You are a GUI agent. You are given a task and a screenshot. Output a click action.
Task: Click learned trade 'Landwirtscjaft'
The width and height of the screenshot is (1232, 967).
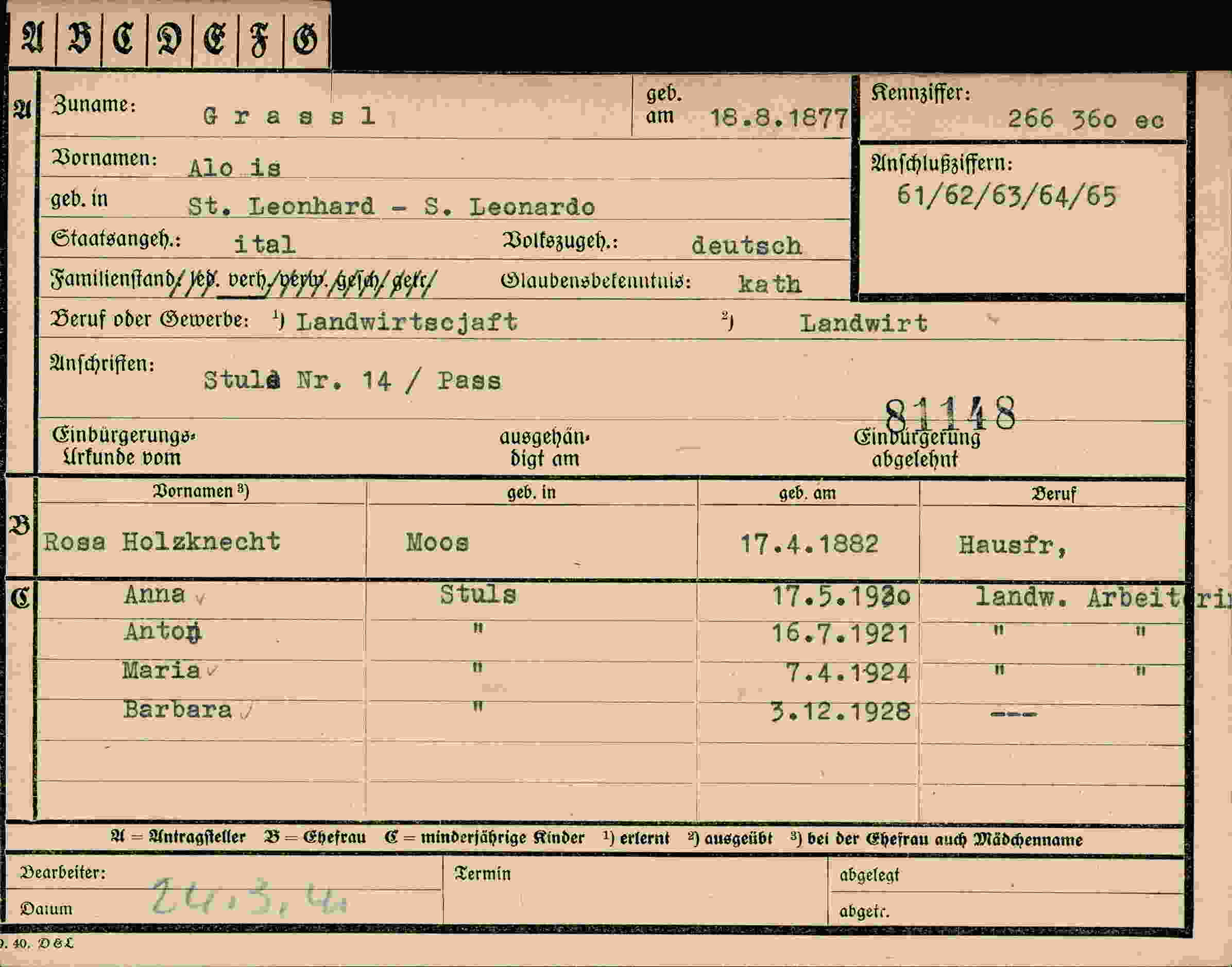[406, 322]
